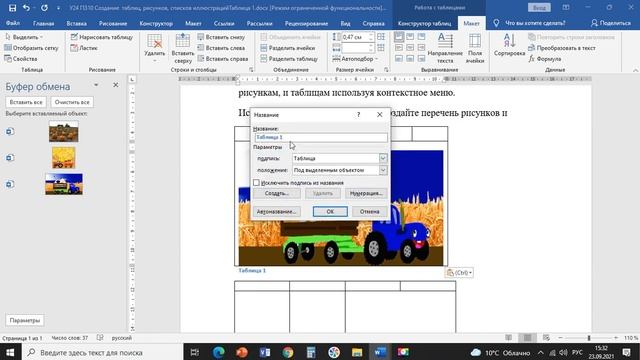Switch to the Вставка tab
Viewport: 640px width, 360px height.
point(76,23)
